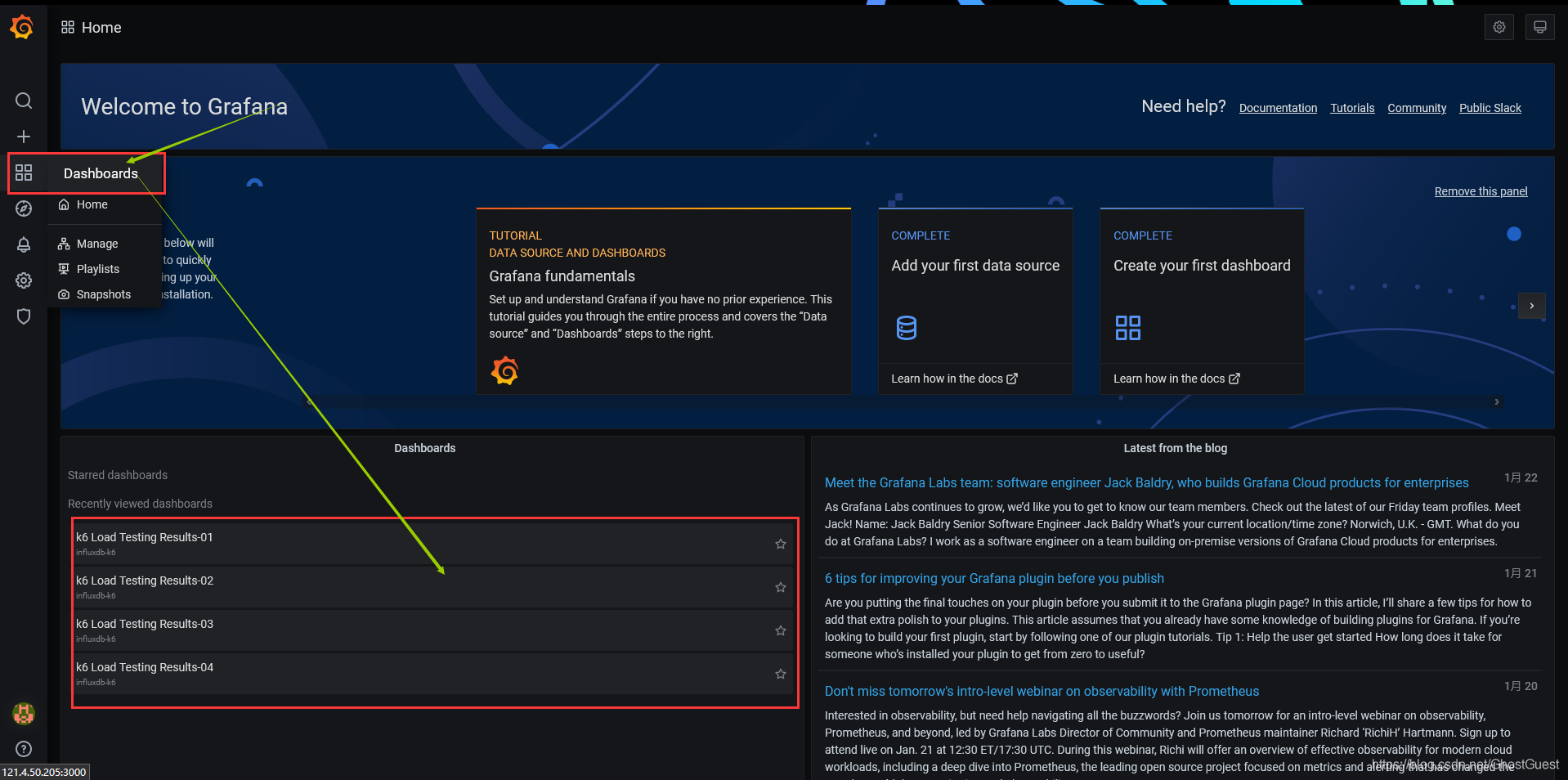Choose Playlists in the Dashboards menu

pos(98,269)
